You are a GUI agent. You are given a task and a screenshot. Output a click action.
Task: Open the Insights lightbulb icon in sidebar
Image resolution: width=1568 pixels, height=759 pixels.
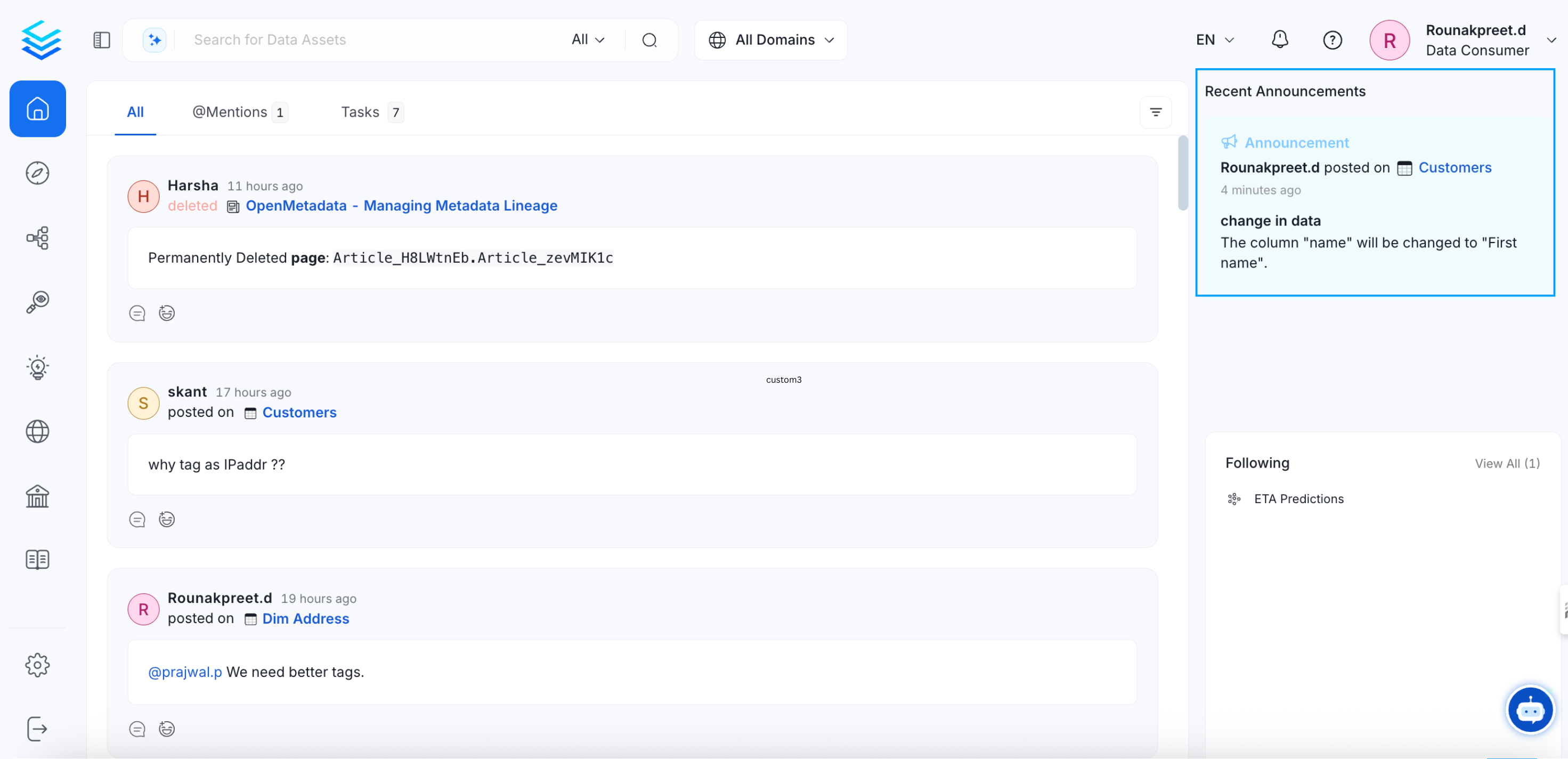[x=37, y=367]
